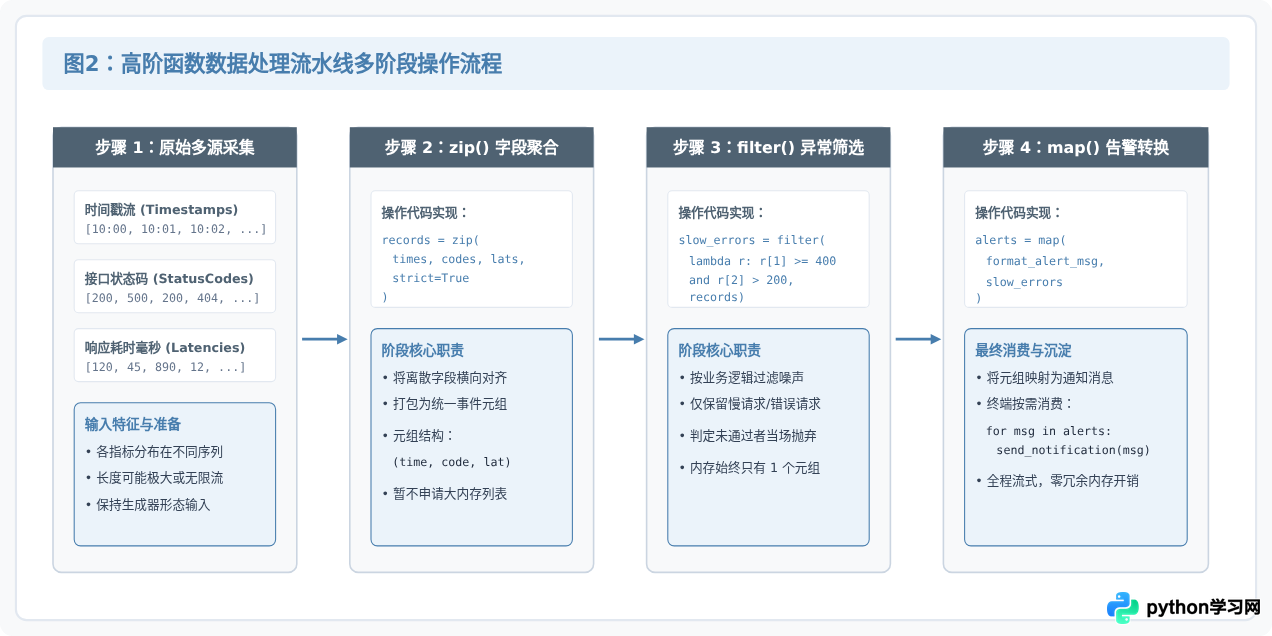Select header '步骤 2：zip() 字段聚合'

click(472, 147)
